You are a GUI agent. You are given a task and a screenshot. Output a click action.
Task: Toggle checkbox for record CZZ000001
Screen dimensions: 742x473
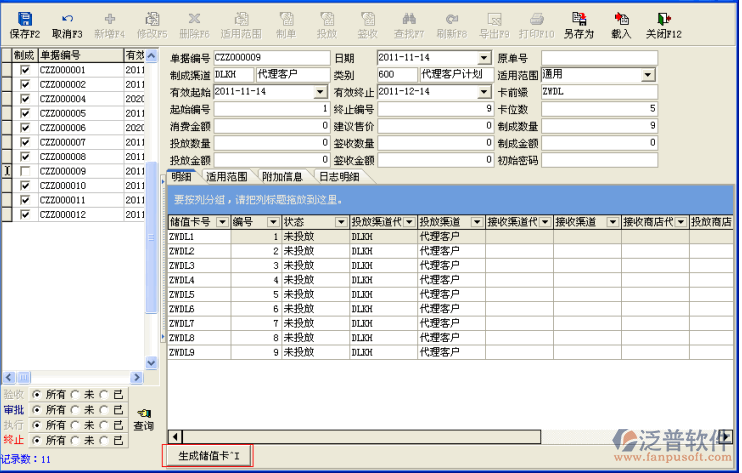25,71
